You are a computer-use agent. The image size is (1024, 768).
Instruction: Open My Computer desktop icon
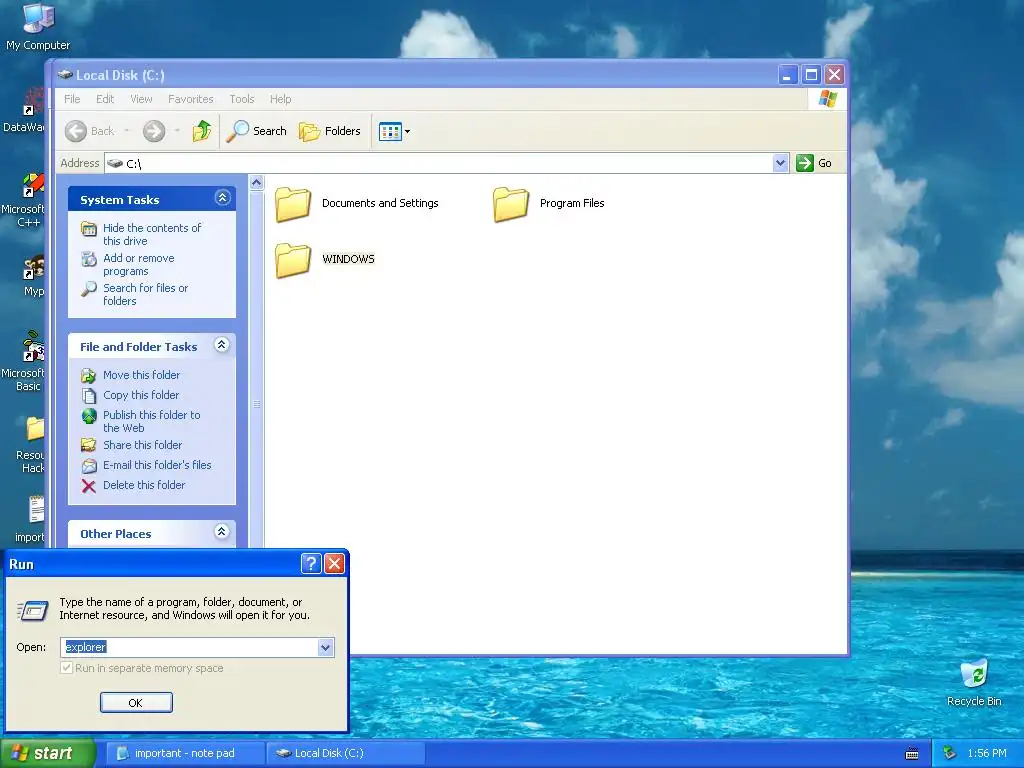point(38,26)
